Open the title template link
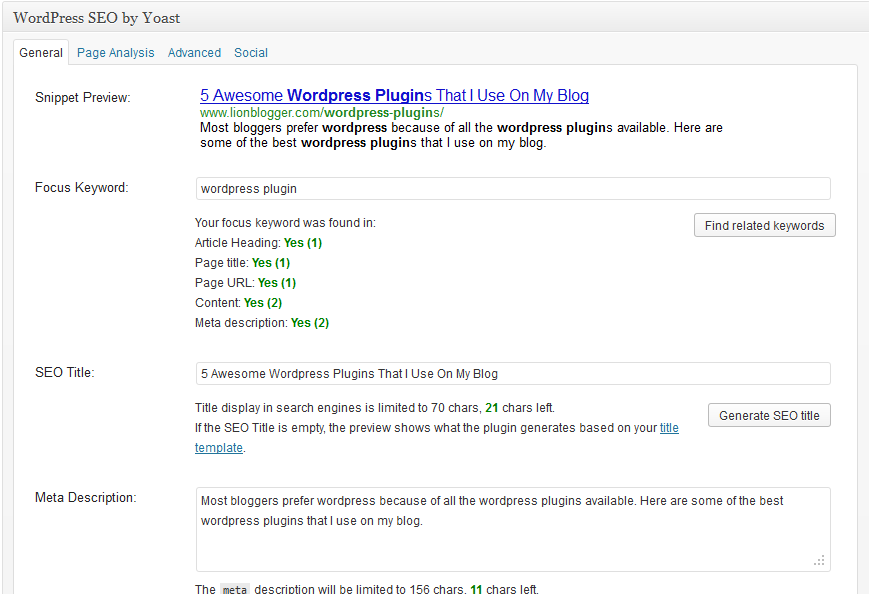Screen dimensions: 869x594 click(668, 428)
